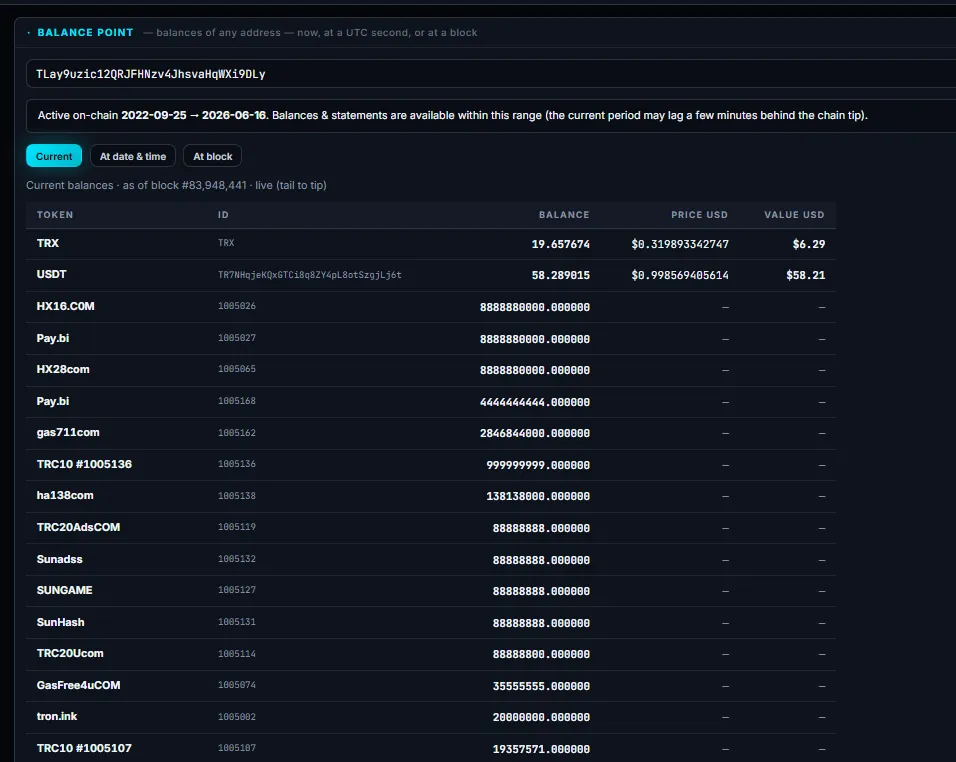Image resolution: width=956 pixels, height=762 pixels.
Task: Click the address input field
Action: pyautogui.click(x=491, y=74)
